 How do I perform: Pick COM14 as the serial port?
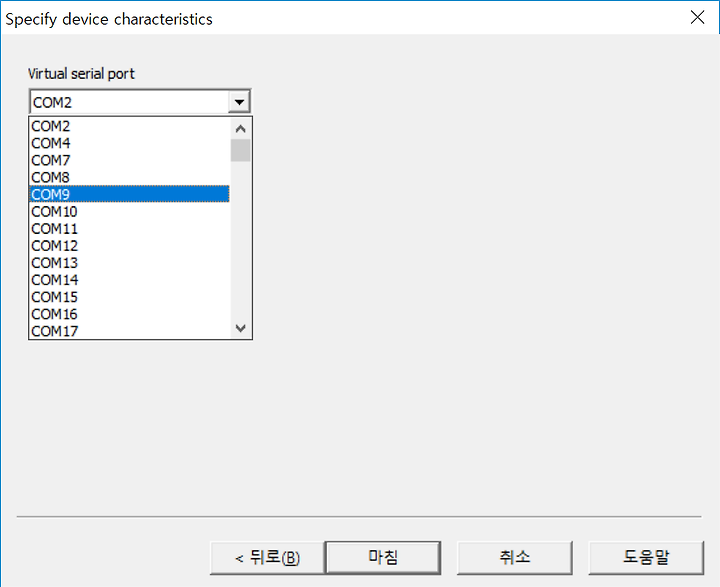pos(129,279)
